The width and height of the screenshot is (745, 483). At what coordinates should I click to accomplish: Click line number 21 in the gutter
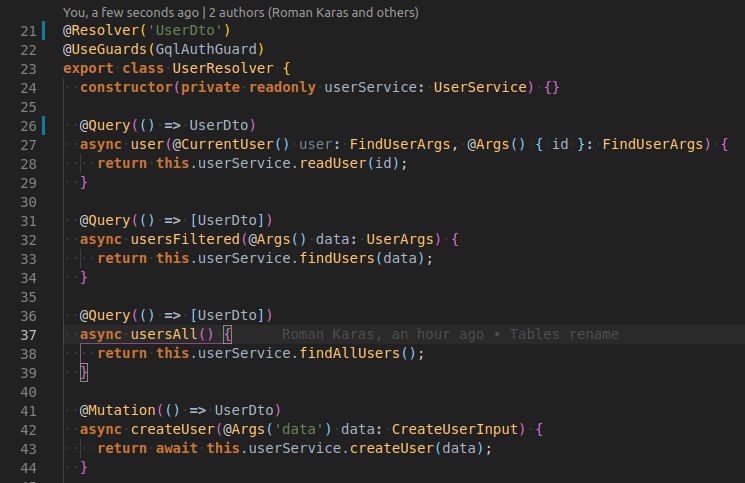29,31
